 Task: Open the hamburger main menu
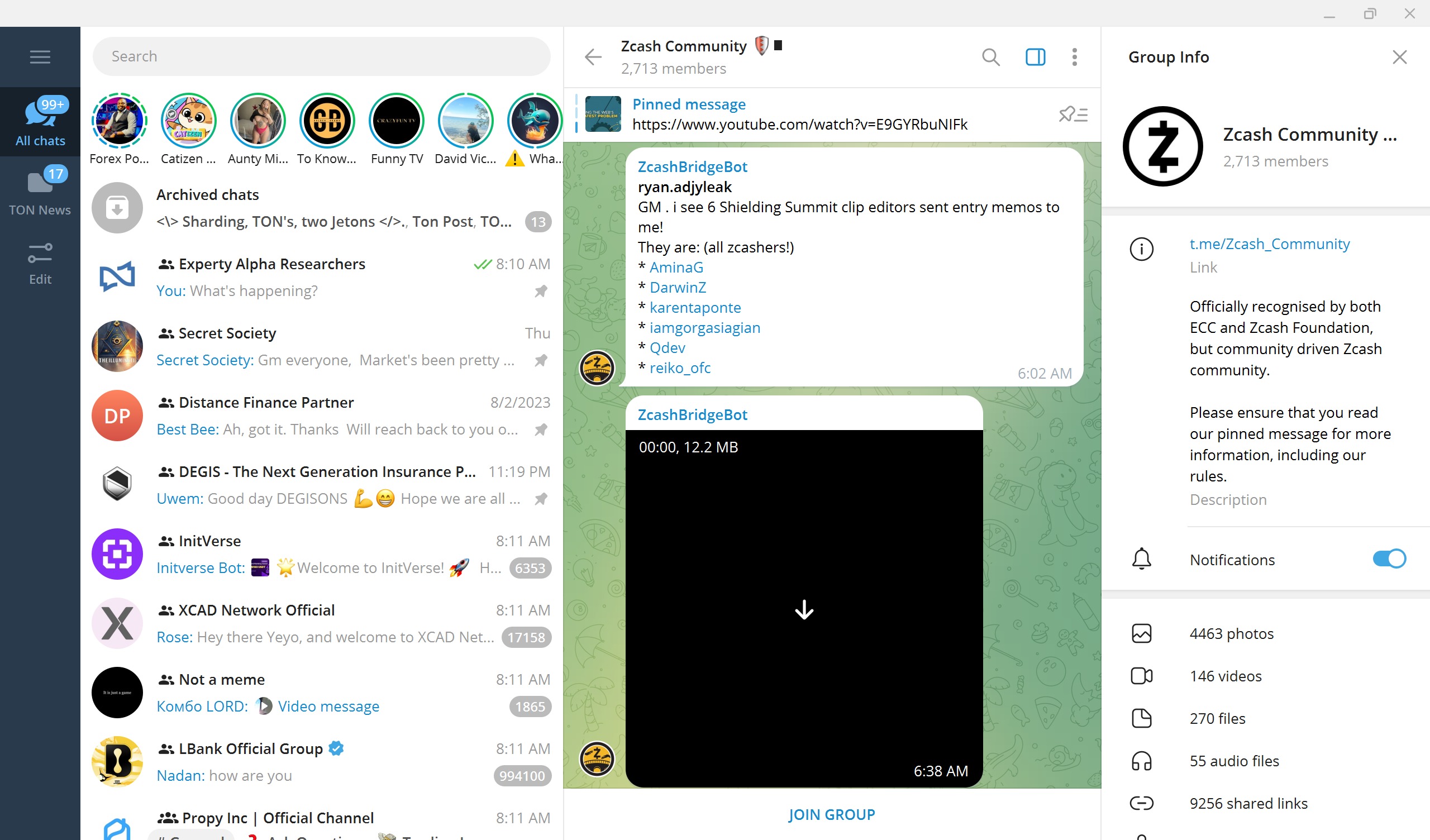point(40,57)
